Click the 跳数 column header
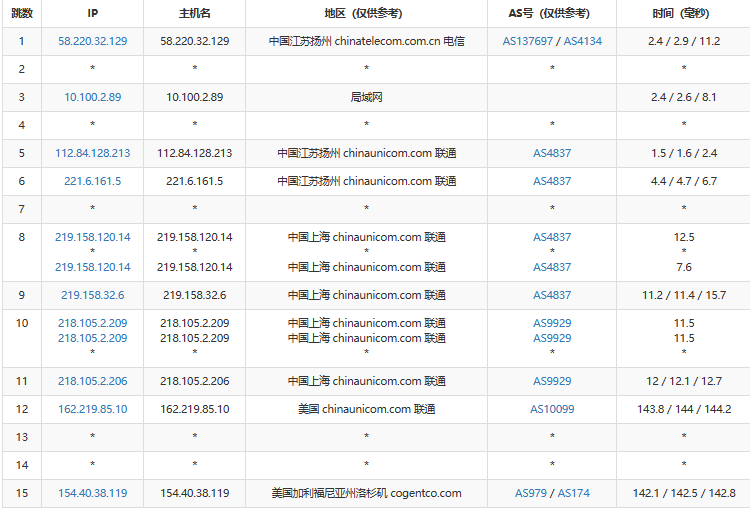The width and height of the screenshot is (750, 512). tap(22, 13)
